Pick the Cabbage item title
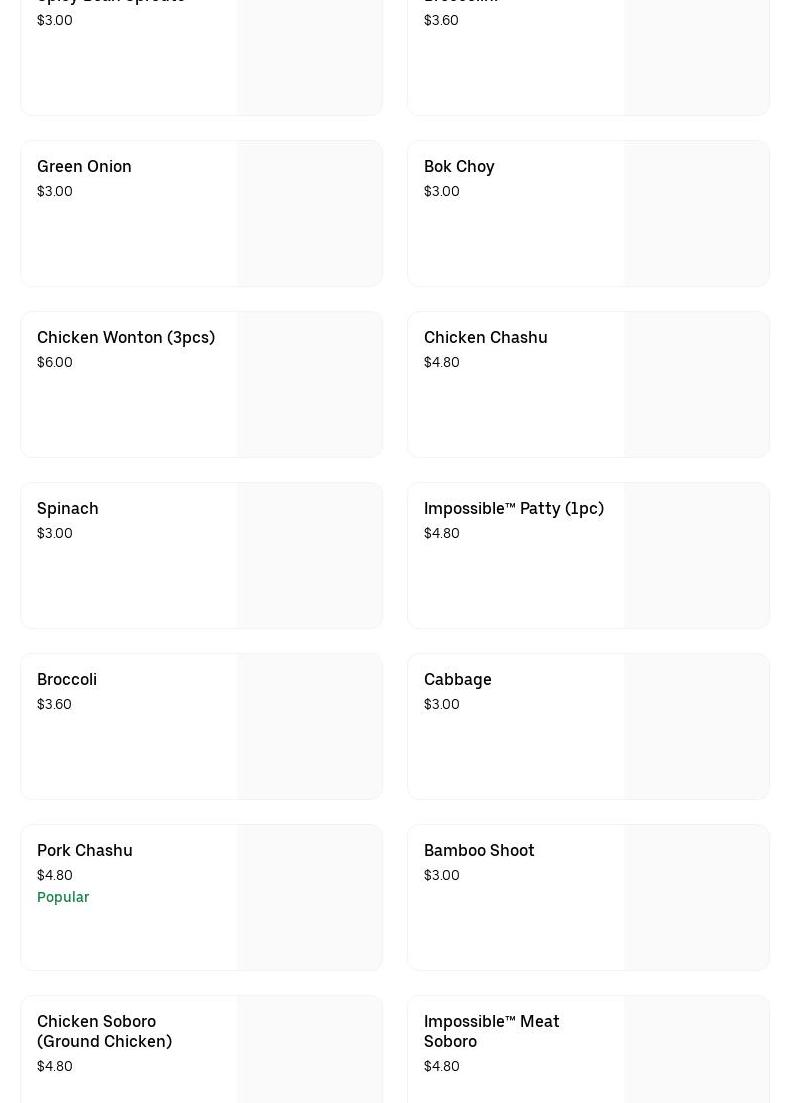 [457, 679]
